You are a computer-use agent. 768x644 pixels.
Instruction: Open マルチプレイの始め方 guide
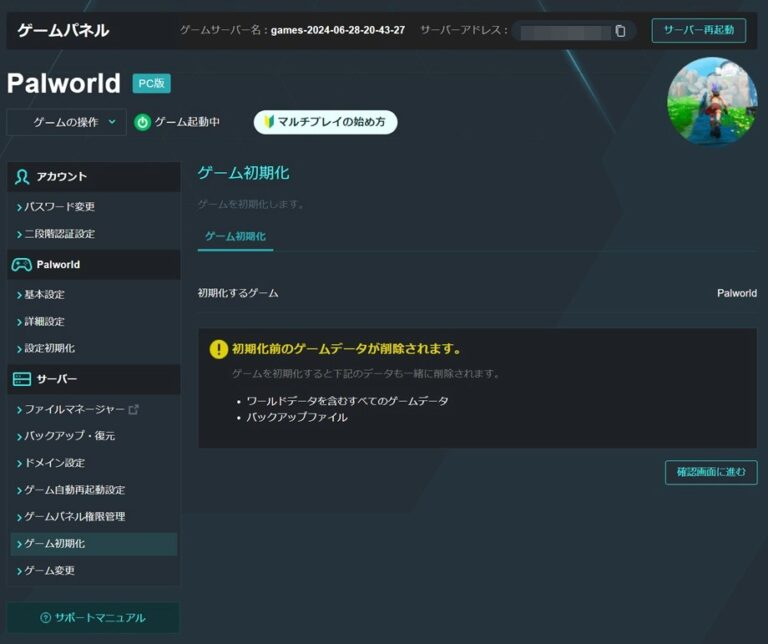click(326, 122)
